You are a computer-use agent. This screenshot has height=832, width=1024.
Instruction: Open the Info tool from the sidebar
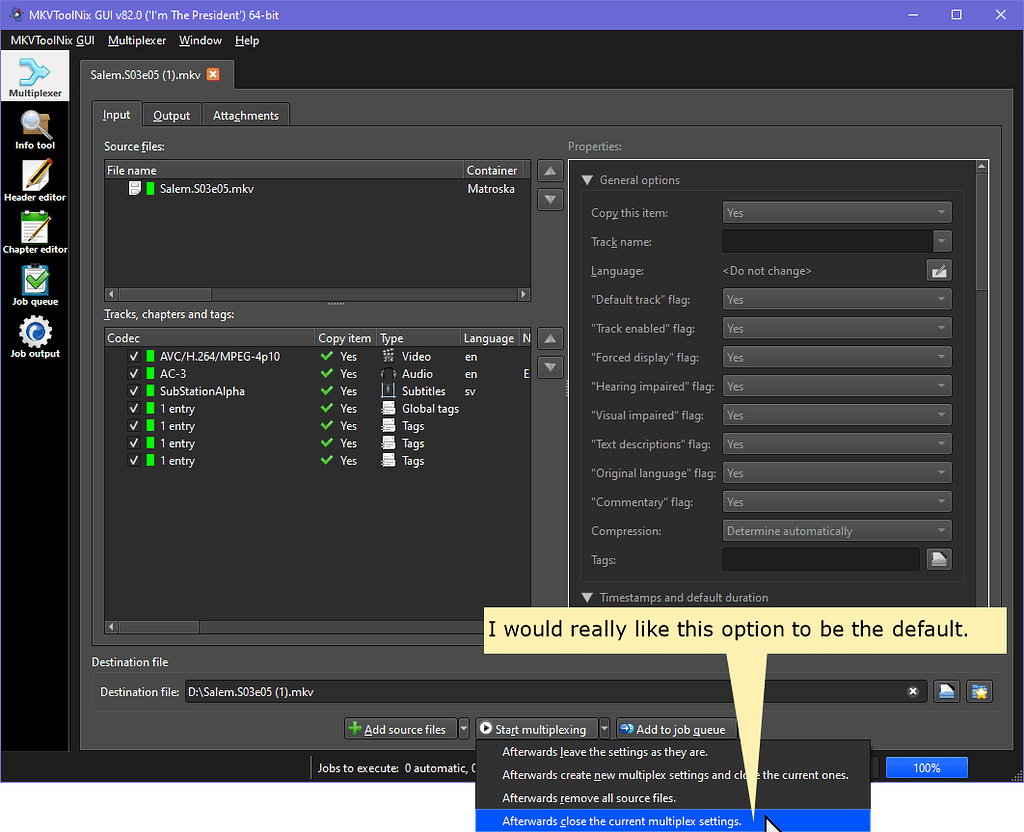click(x=35, y=128)
